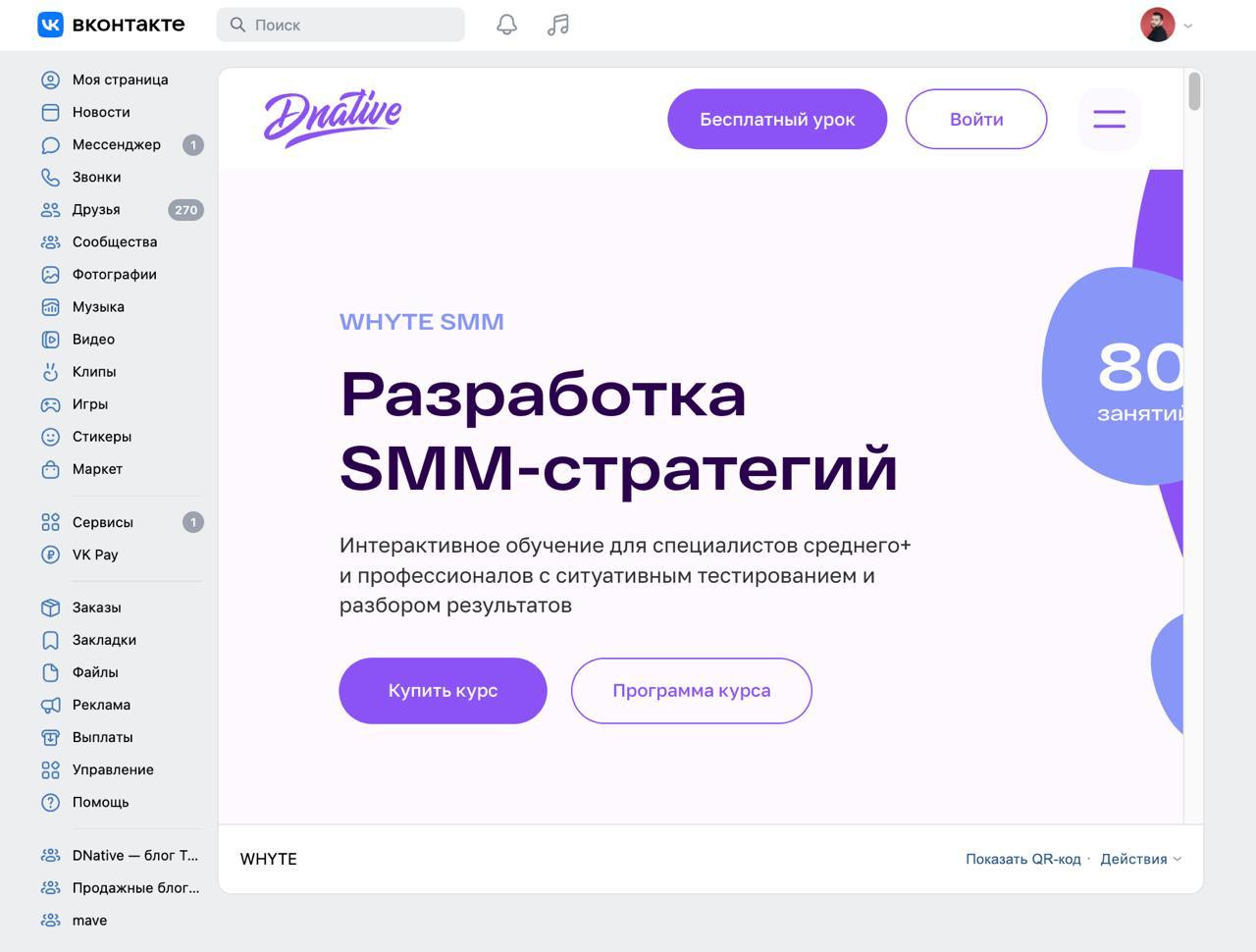Expand Сервисы in the sidebar
Viewport: 1256px width, 952px height.
pyautogui.click(x=101, y=522)
